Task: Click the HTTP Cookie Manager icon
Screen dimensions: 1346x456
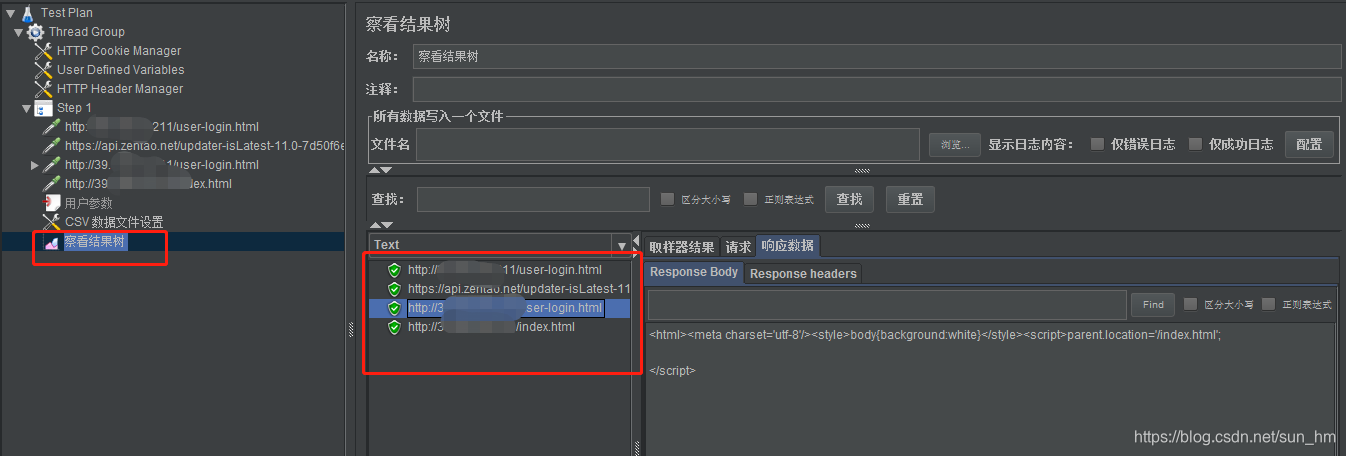Action: 43,51
